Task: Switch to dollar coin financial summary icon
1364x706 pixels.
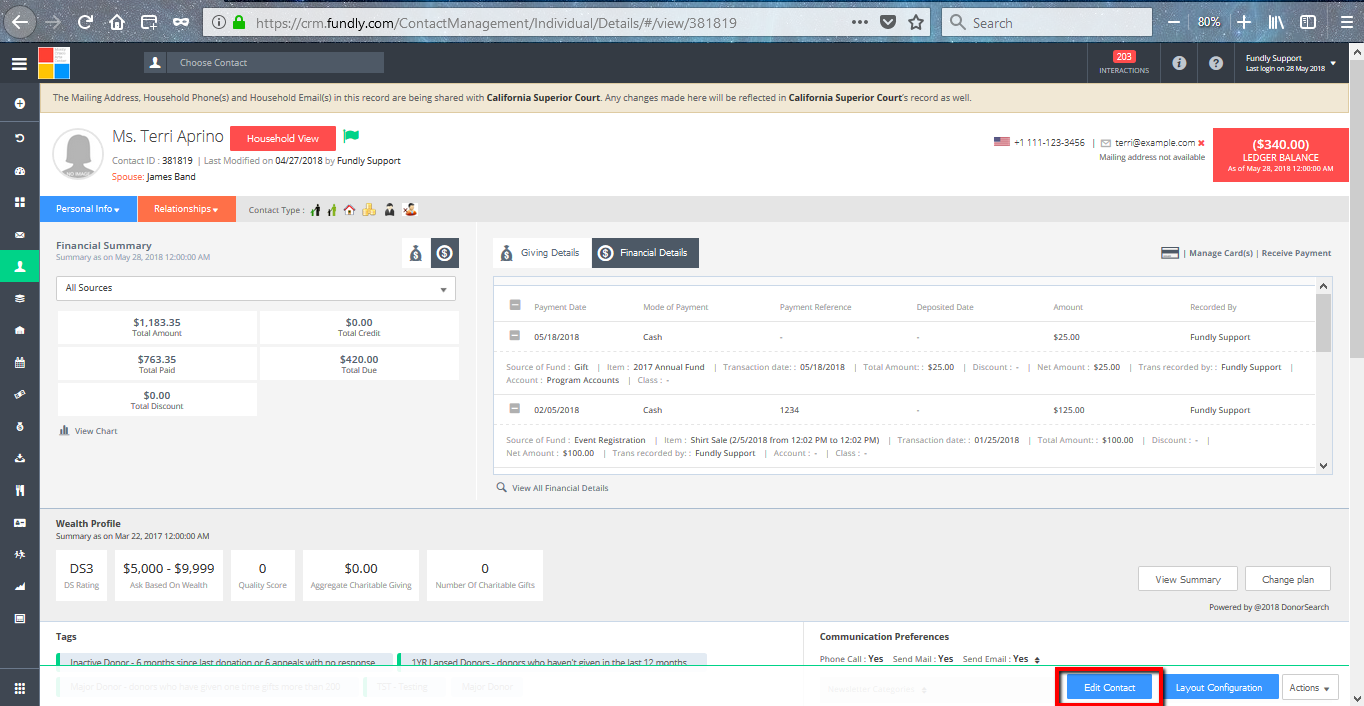Action: tap(445, 254)
